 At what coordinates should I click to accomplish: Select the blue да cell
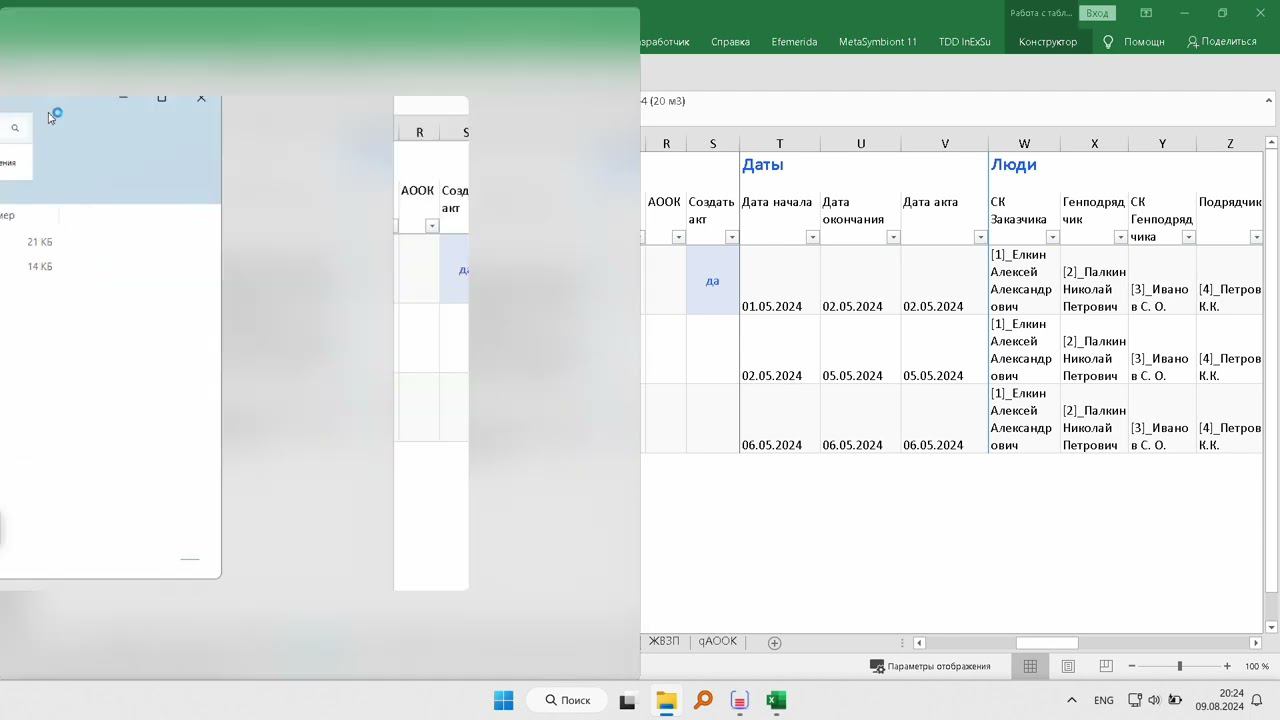pos(712,280)
